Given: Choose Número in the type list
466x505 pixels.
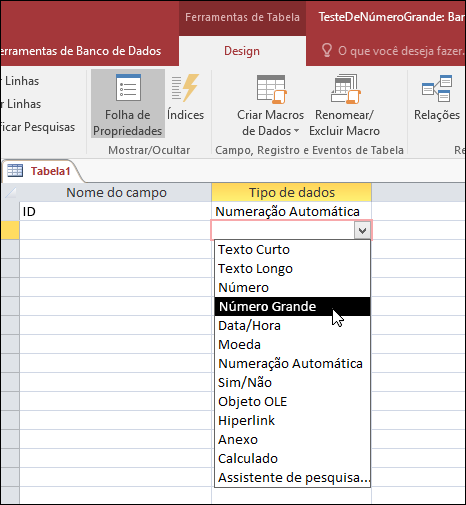Looking at the screenshot, I should pos(292,287).
